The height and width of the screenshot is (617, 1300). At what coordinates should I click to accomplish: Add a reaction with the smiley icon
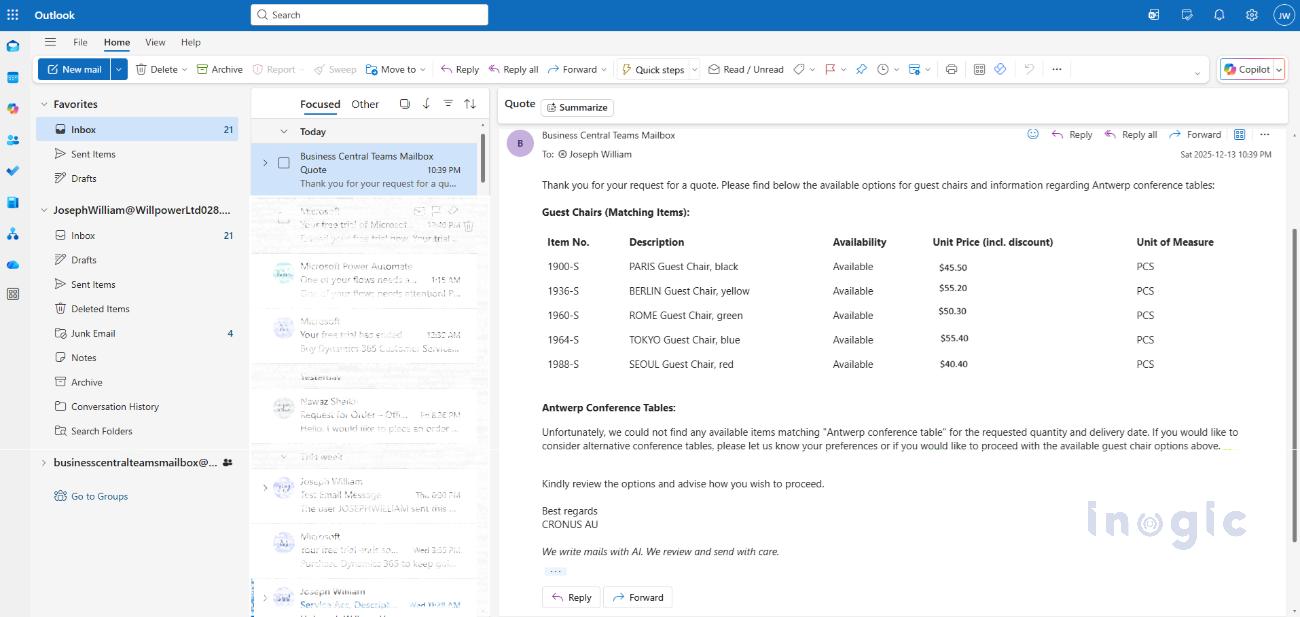click(x=1033, y=134)
